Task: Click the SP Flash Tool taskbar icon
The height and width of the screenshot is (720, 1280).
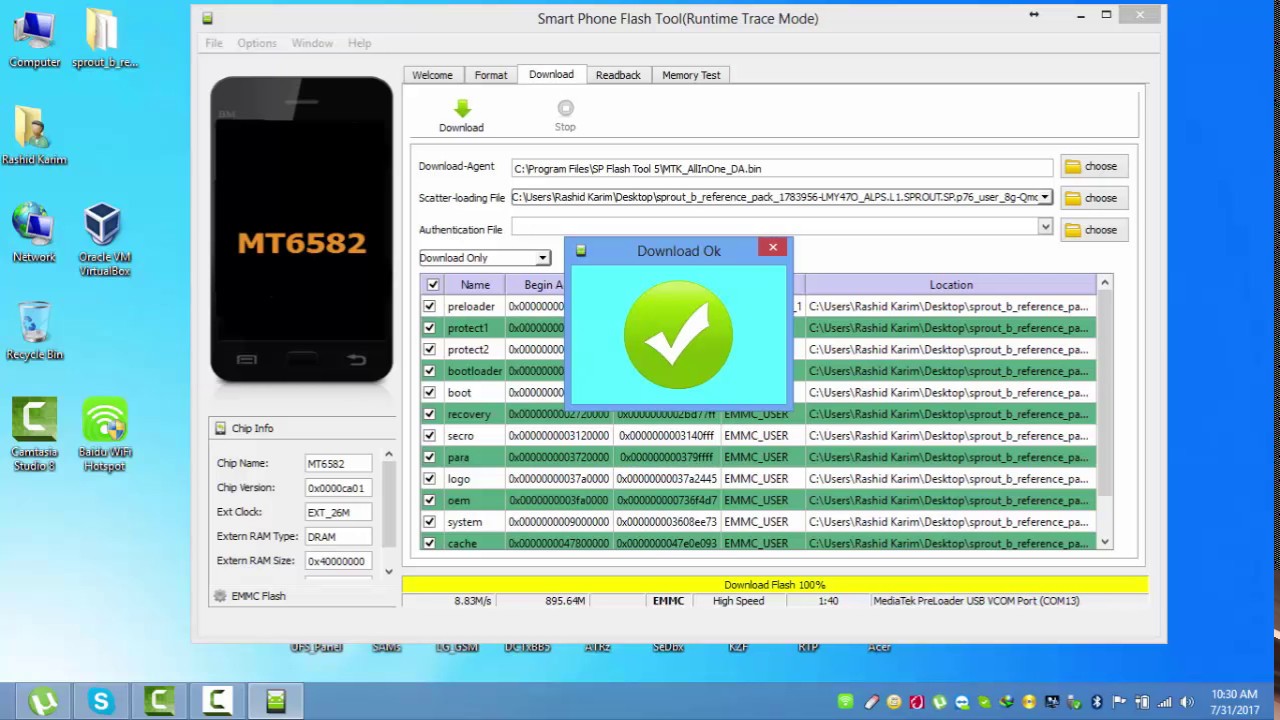Action: coord(275,702)
